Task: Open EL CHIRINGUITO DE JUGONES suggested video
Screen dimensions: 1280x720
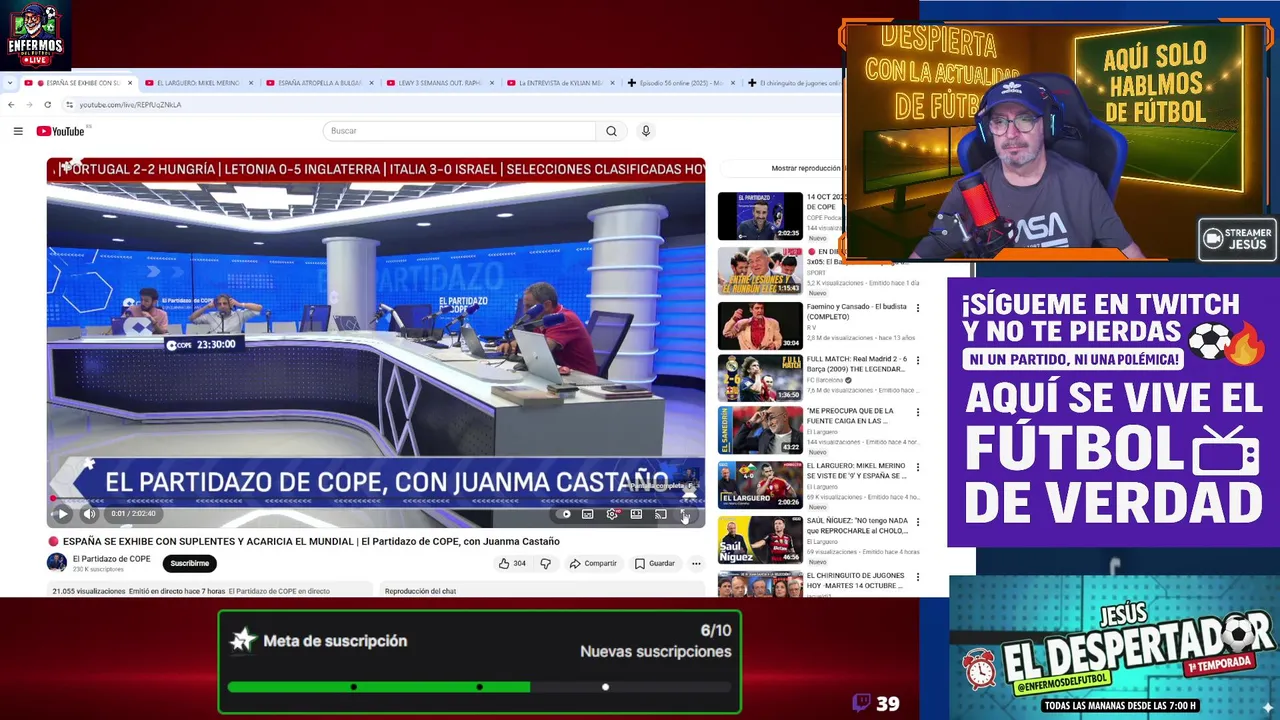Action: click(x=760, y=584)
